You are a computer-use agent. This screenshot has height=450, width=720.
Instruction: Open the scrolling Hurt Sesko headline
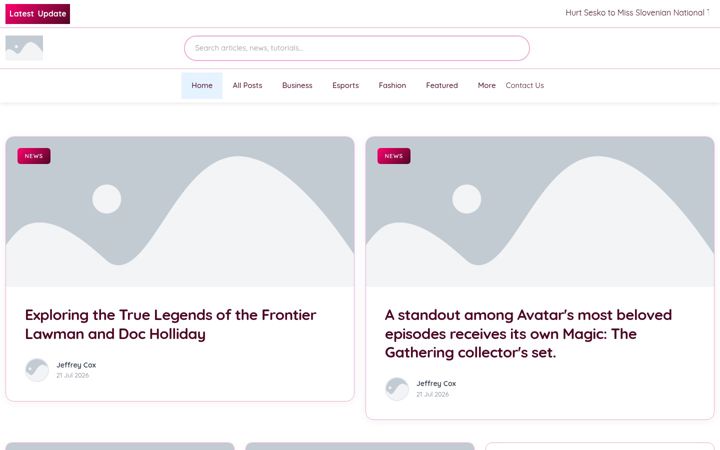coord(637,13)
